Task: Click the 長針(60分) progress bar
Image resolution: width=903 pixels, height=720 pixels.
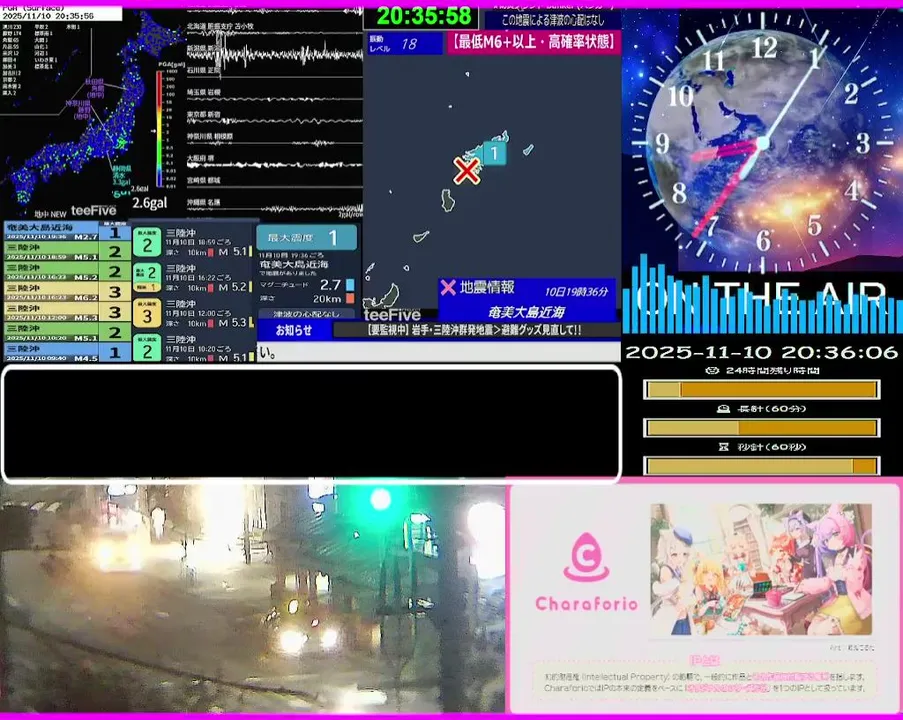Action: click(x=761, y=427)
